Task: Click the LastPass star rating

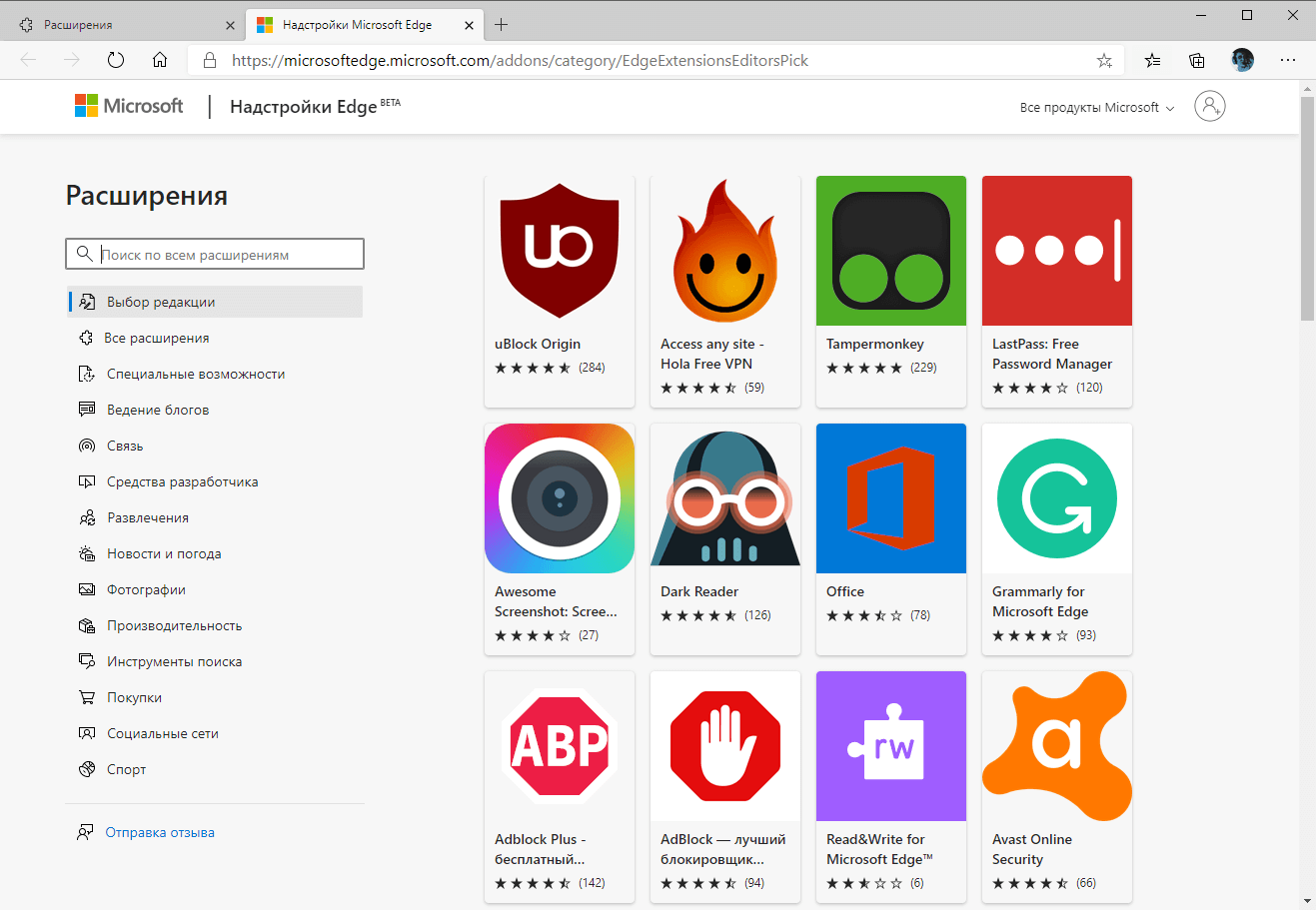Action: pos(1030,388)
